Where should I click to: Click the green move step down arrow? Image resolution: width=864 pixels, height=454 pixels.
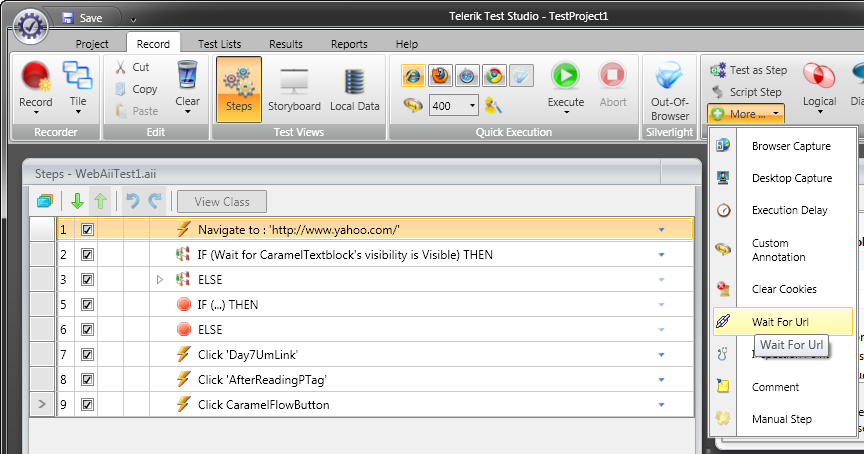pyautogui.click(x=77, y=202)
